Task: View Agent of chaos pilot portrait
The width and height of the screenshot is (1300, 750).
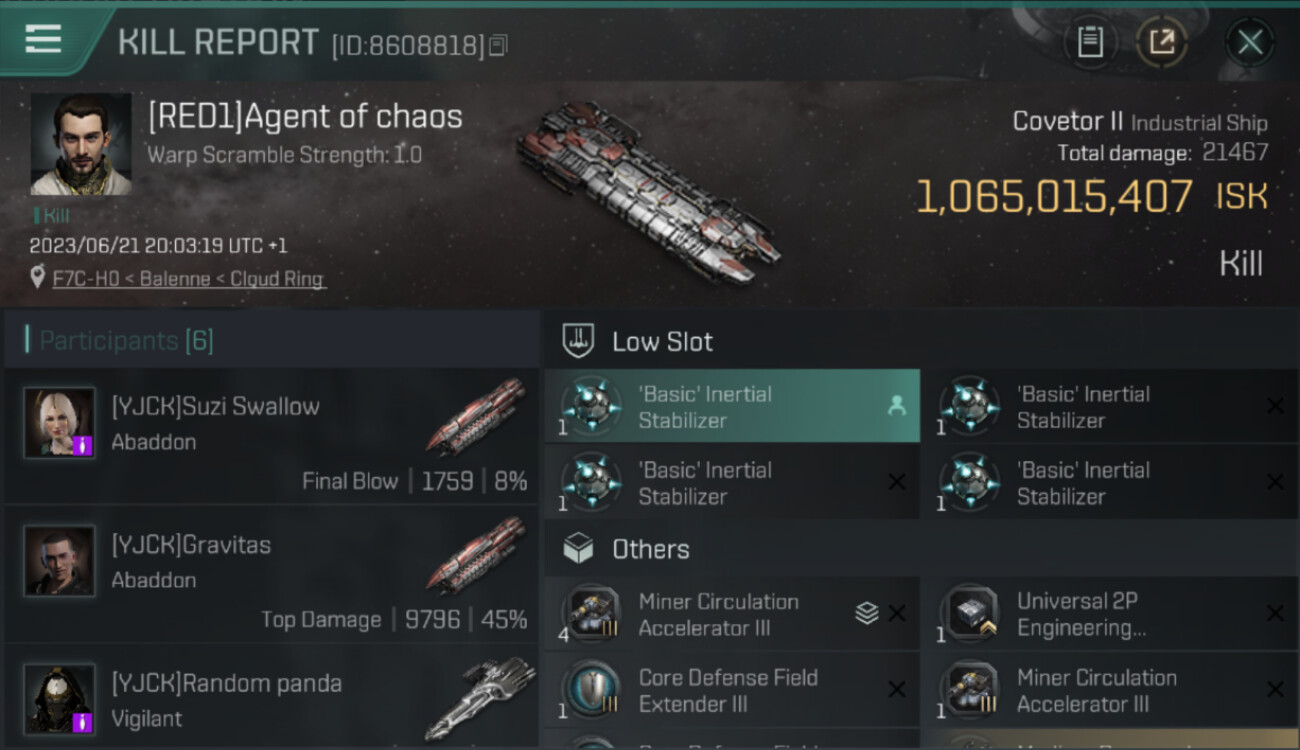Action: 81,144
